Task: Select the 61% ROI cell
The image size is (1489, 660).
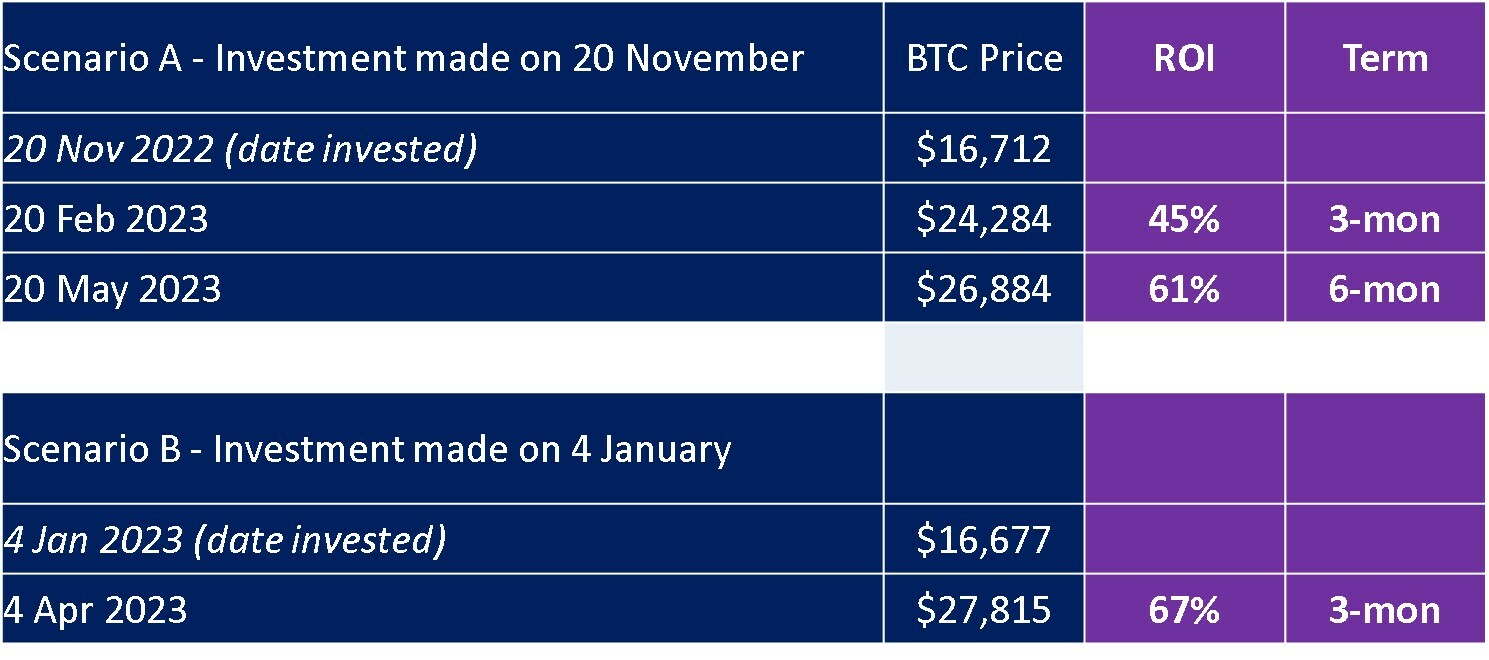Action: click(x=1185, y=288)
